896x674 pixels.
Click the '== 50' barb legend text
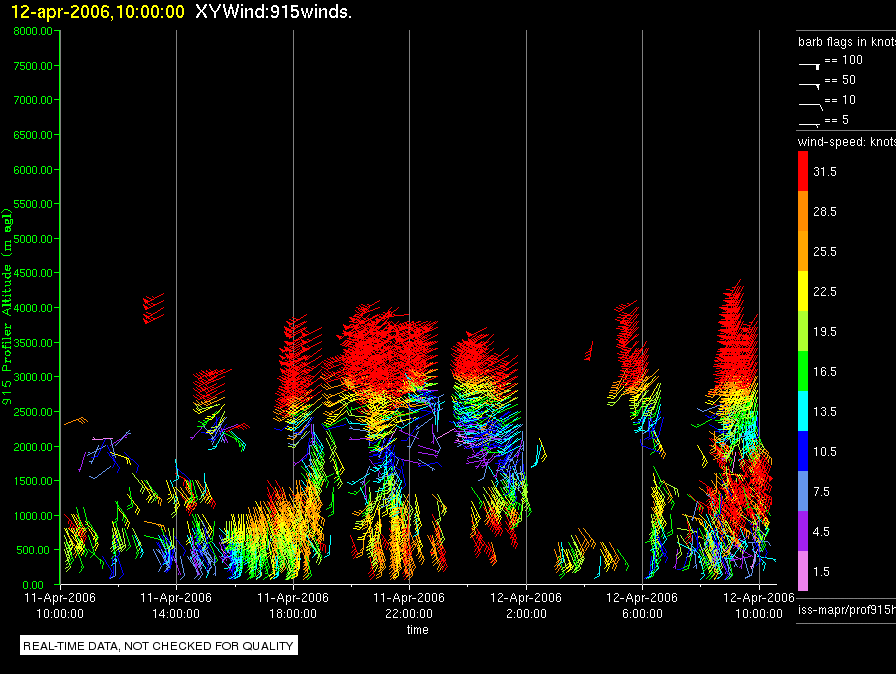tap(840, 80)
